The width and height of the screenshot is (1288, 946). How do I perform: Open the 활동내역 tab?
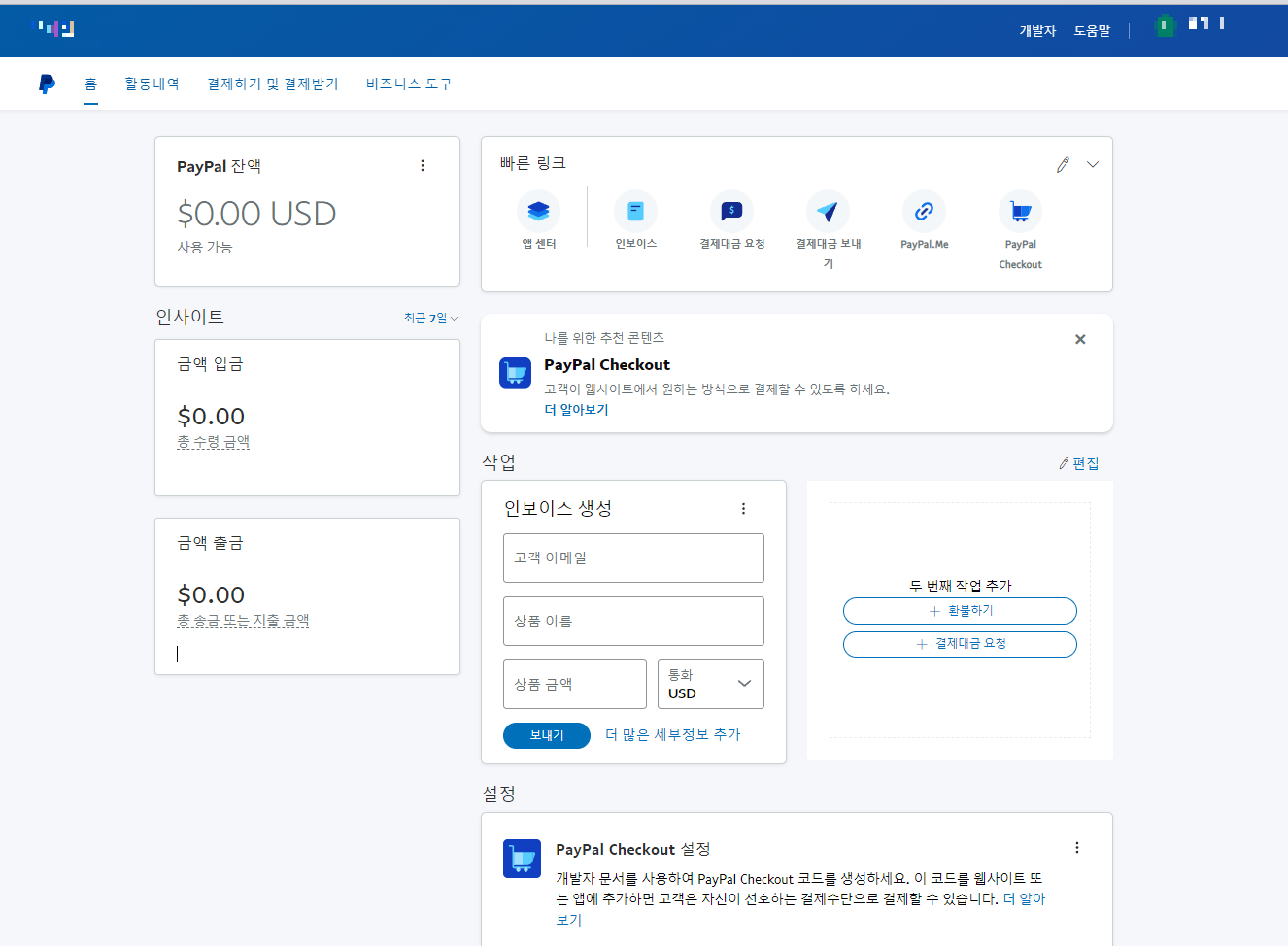click(152, 84)
